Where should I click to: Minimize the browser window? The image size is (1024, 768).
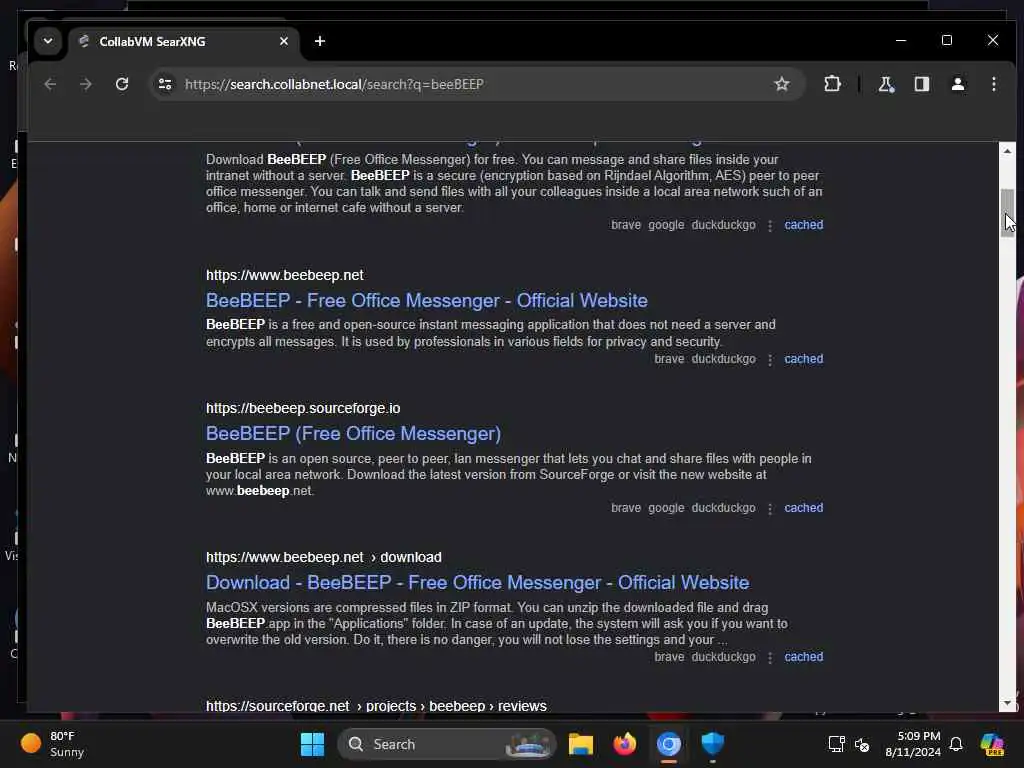901,40
